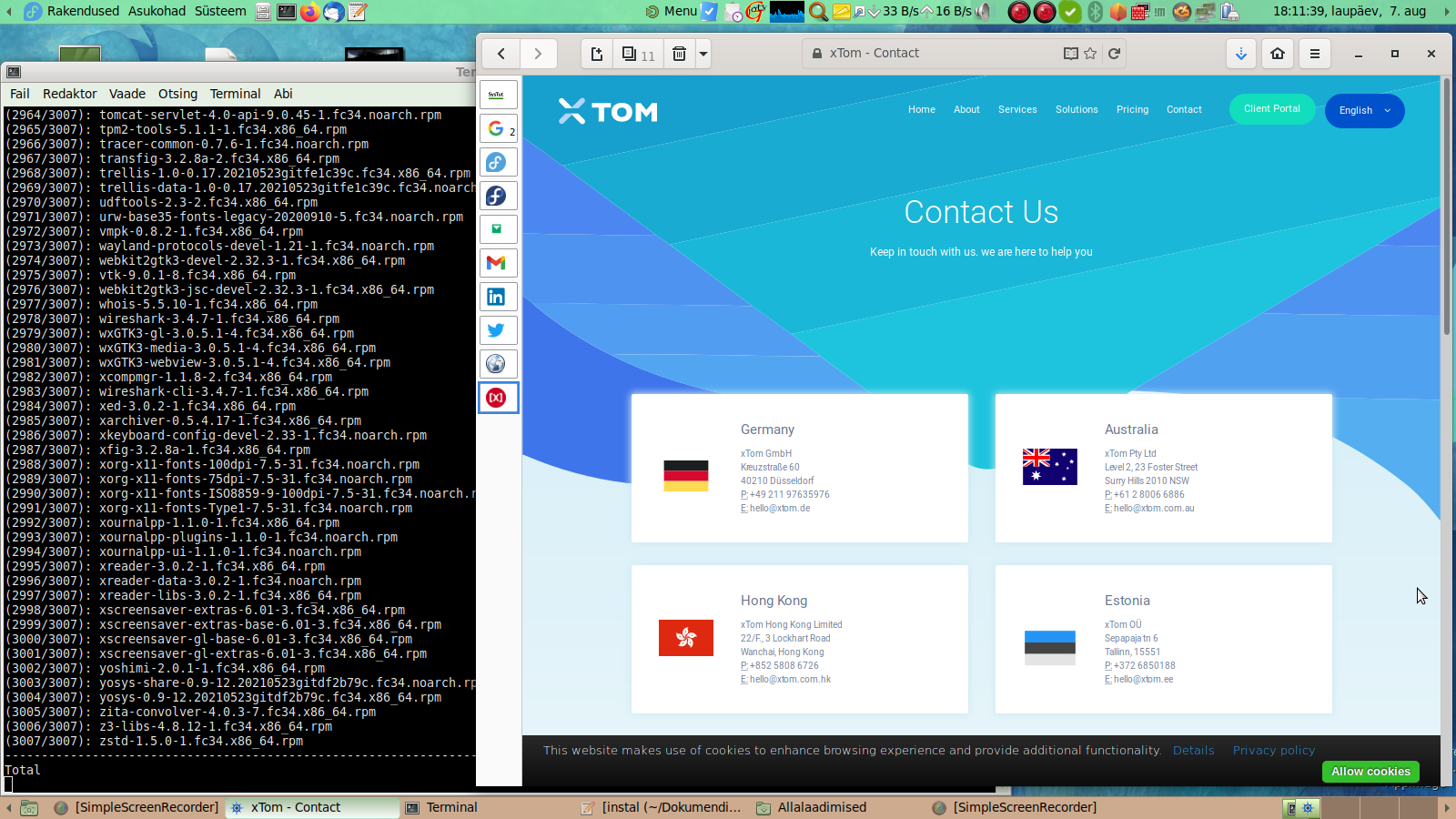The height and width of the screenshot is (819, 1456).
Task: Switch to the green envelope tab
Action: 497,229
